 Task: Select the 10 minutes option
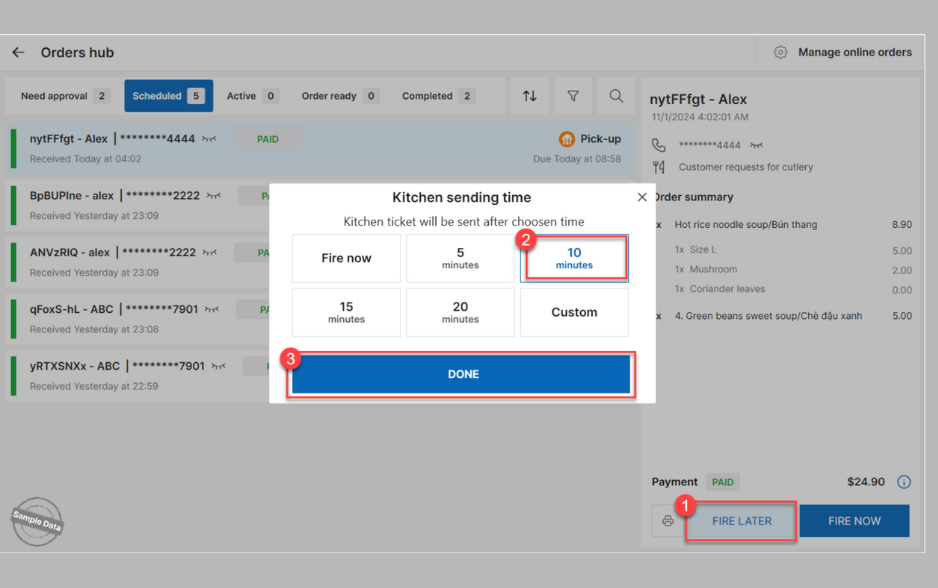coord(574,259)
